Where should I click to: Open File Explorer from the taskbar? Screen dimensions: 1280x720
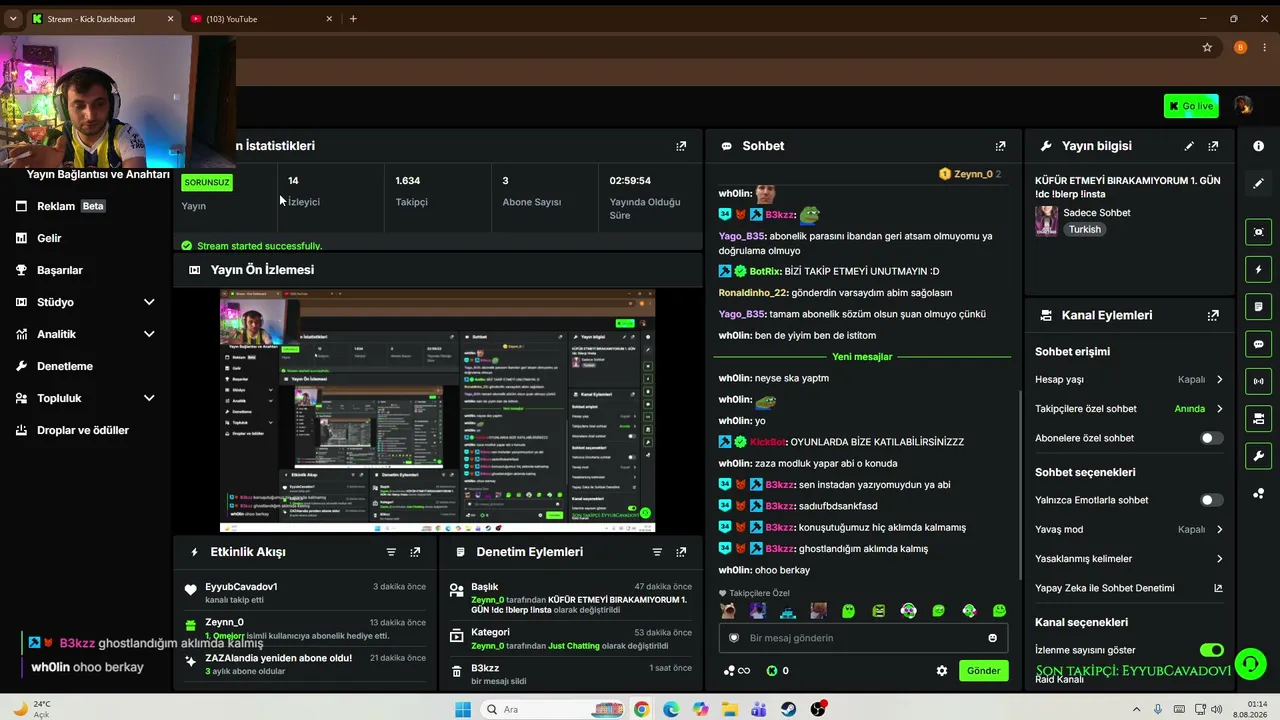[730, 709]
